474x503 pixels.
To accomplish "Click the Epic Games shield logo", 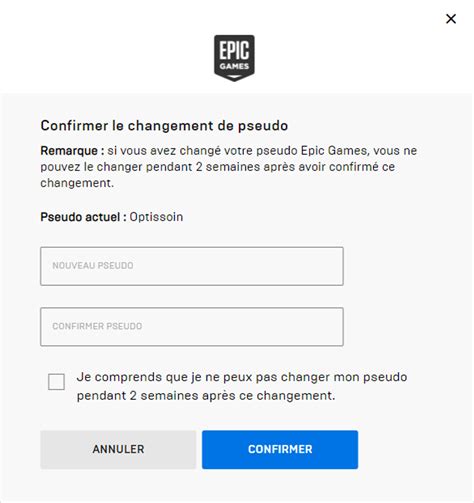I will [x=234, y=58].
